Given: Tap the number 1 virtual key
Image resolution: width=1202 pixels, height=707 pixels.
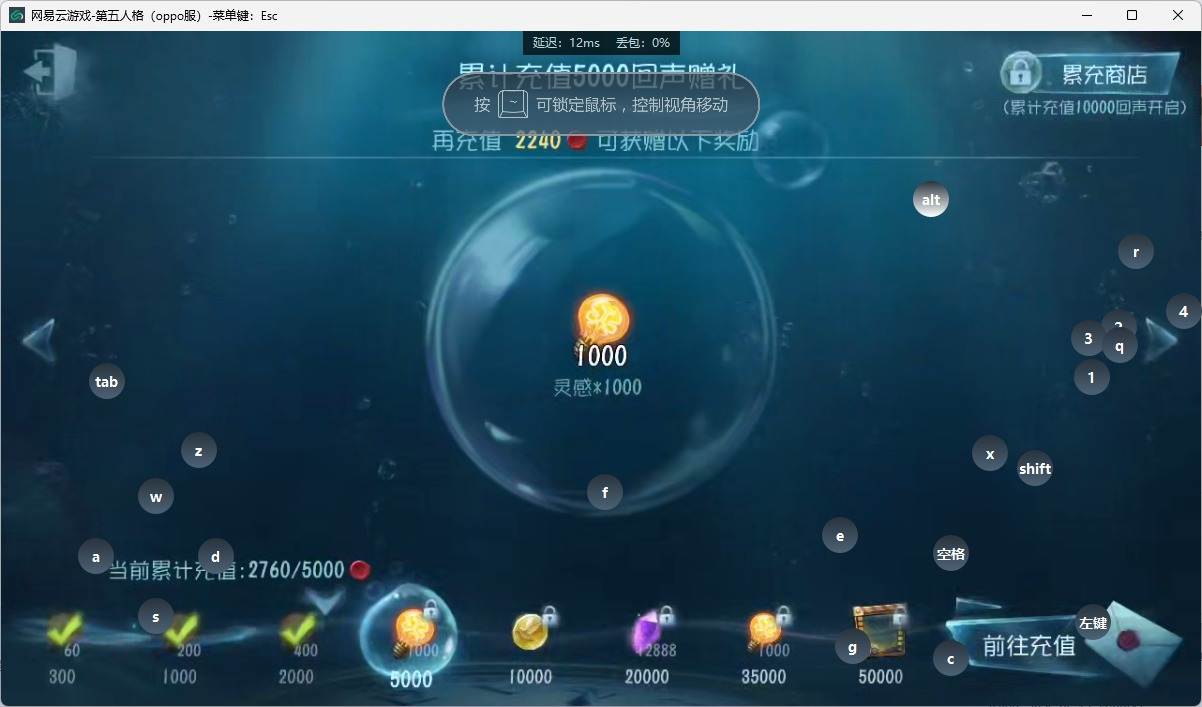Looking at the screenshot, I should pos(1092,377).
